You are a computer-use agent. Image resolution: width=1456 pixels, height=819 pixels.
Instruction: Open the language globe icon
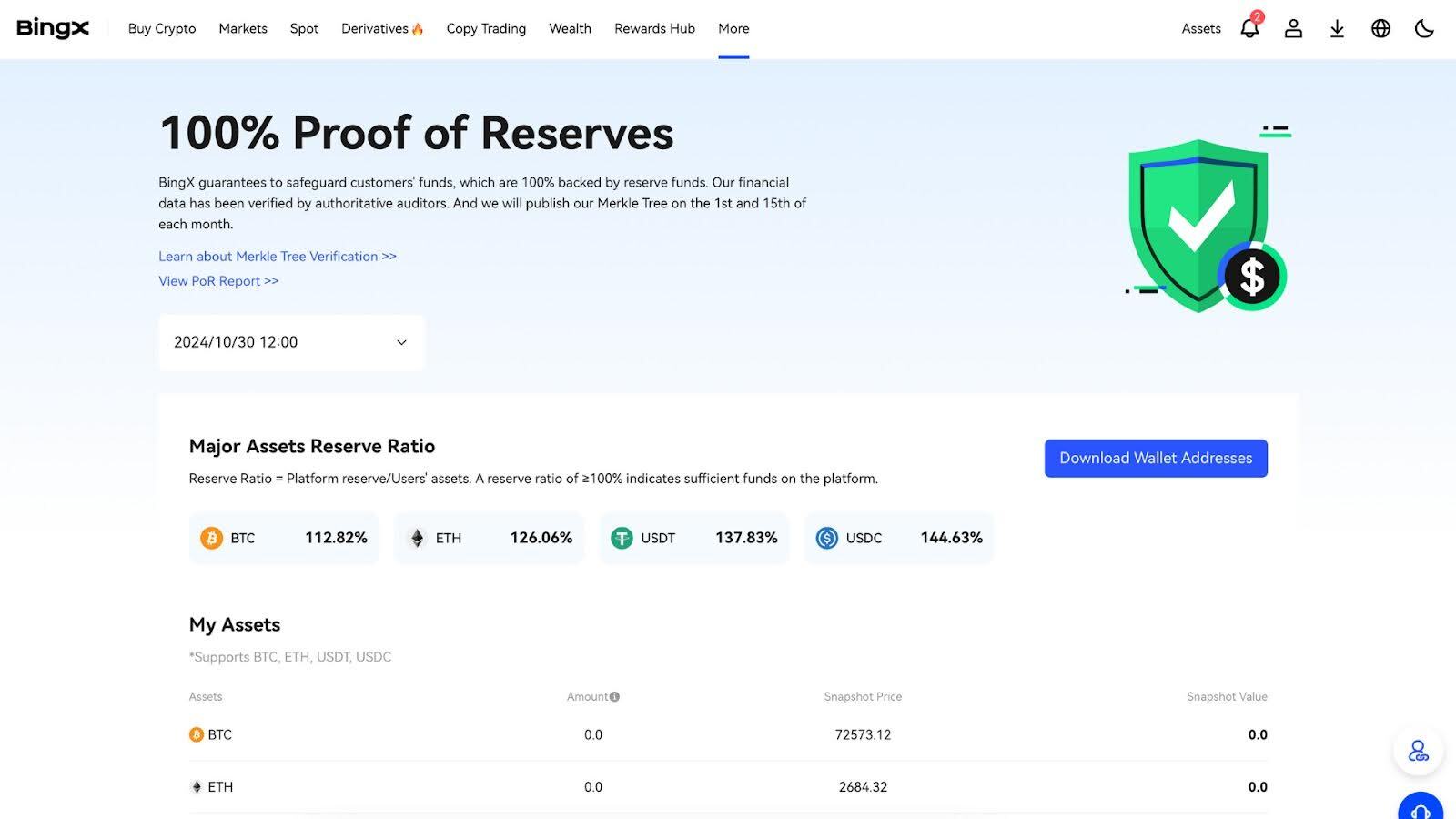click(x=1380, y=29)
